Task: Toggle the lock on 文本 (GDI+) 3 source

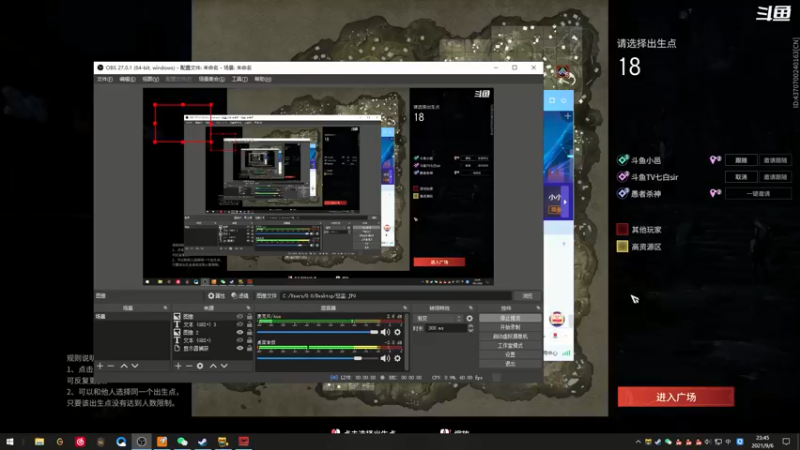Action: 249,324
